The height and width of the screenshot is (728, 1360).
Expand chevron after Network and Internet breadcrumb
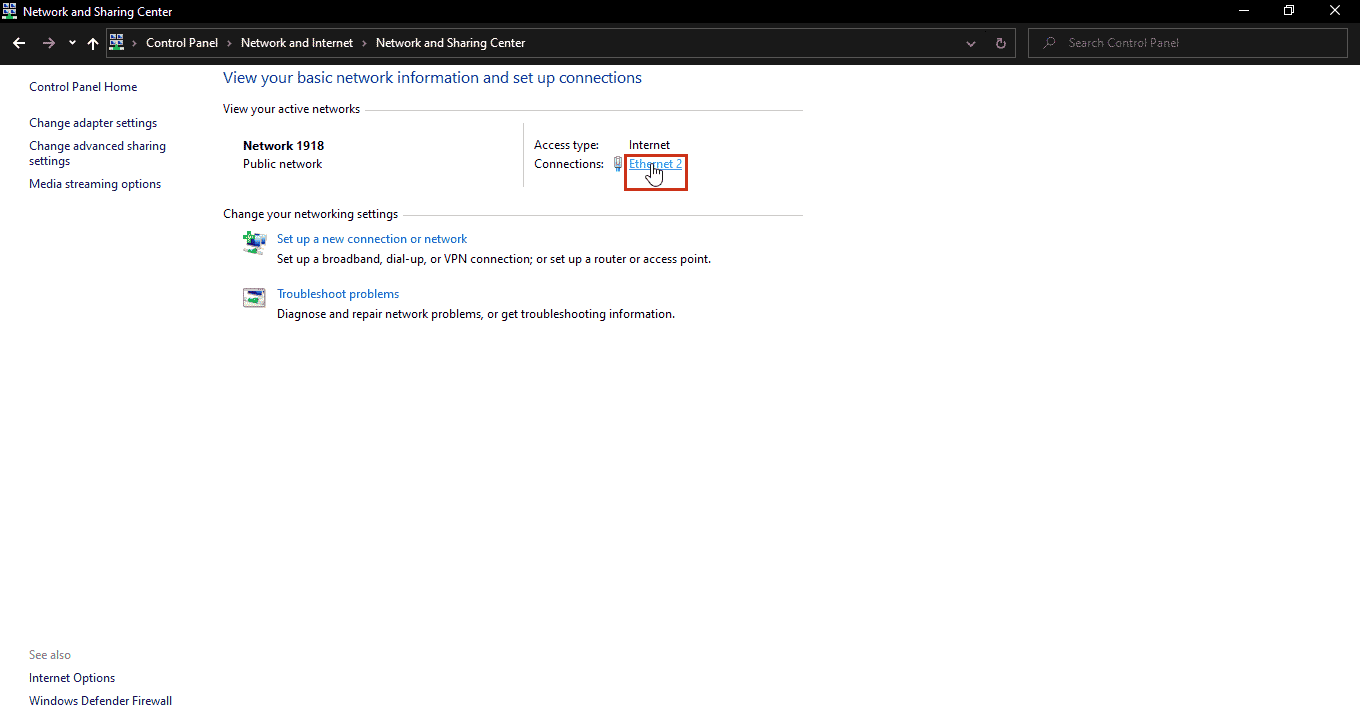coord(365,43)
